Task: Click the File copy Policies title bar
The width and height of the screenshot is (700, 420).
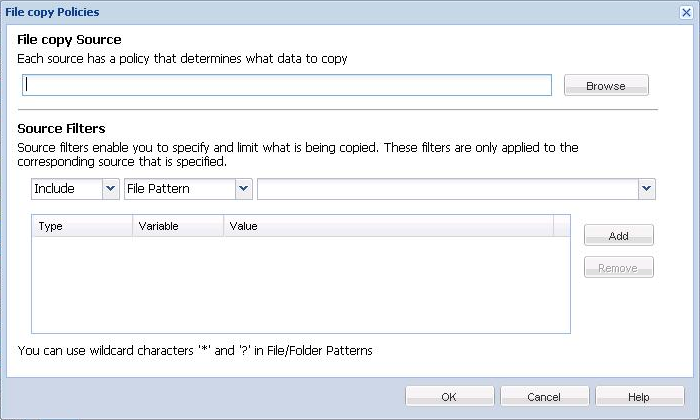Action: [300, 11]
